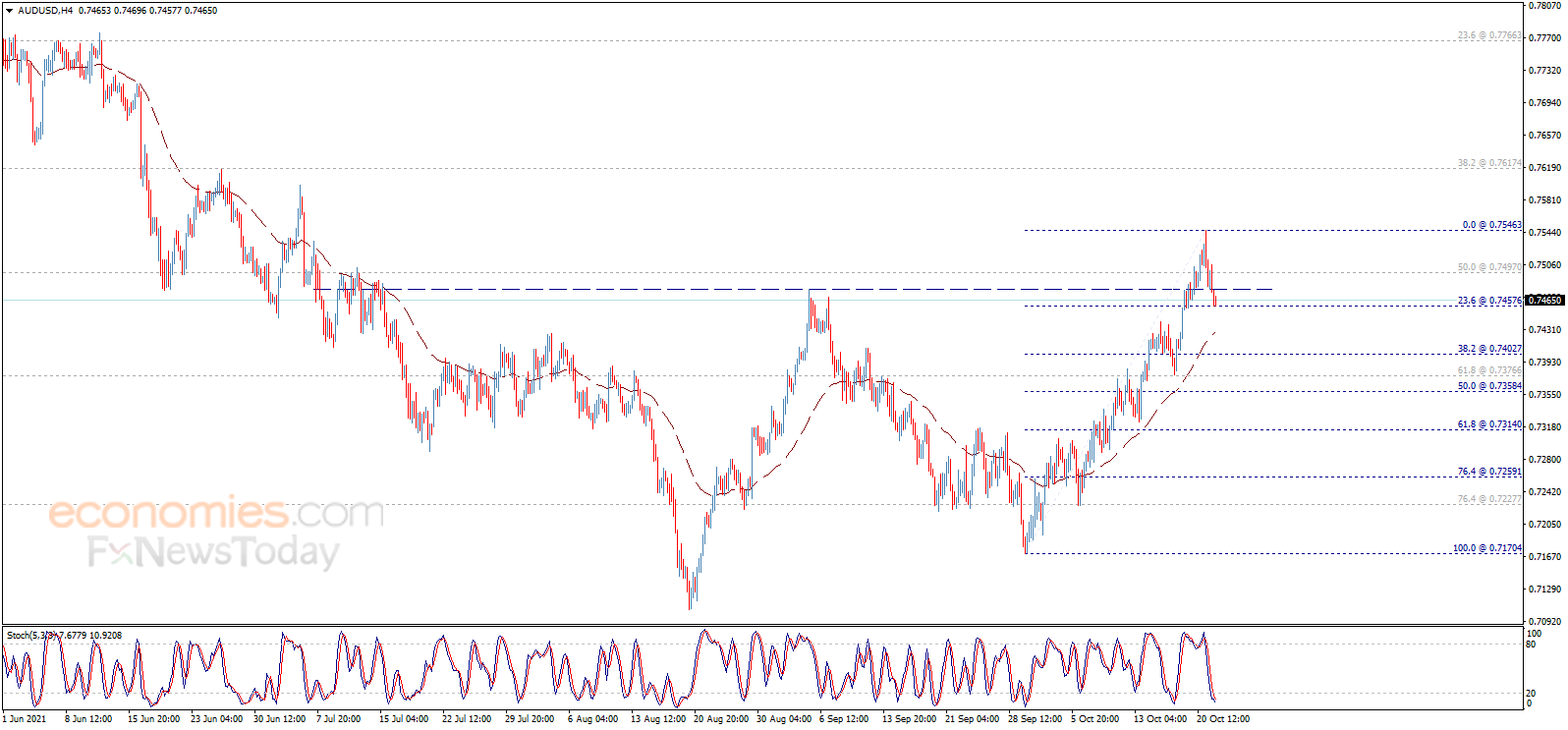Click the 30 Aug 04:00 time label
This screenshot has height=730, width=1568.
click(784, 719)
